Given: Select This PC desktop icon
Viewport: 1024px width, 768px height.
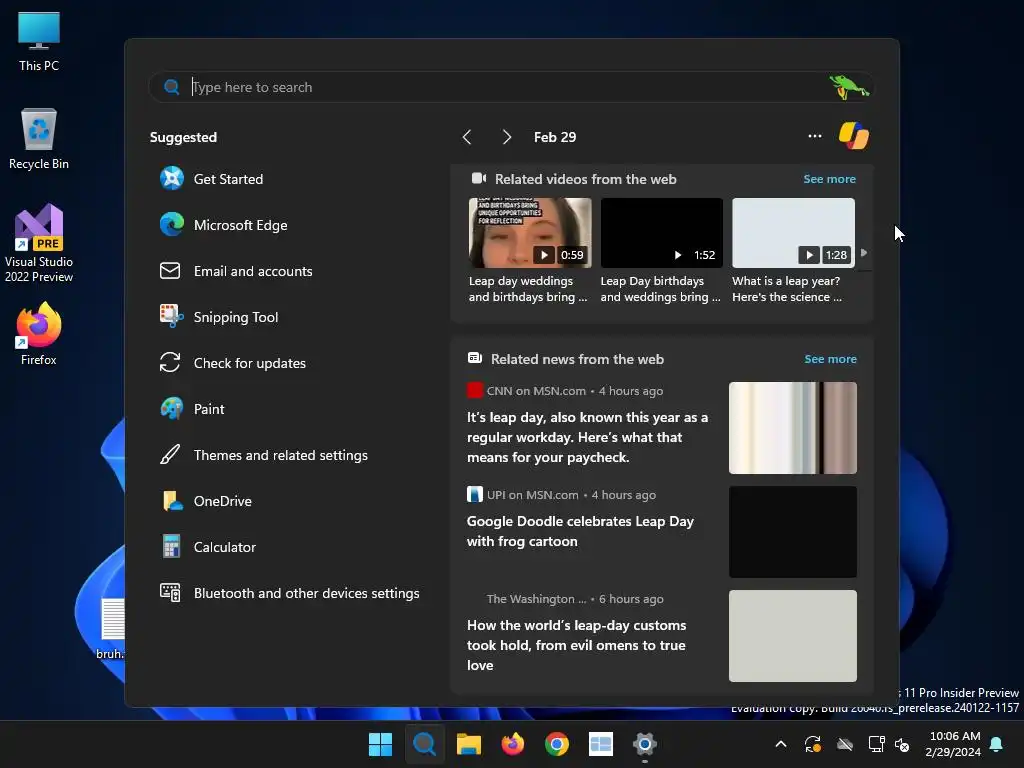Looking at the screenshot, I should 39,40.
